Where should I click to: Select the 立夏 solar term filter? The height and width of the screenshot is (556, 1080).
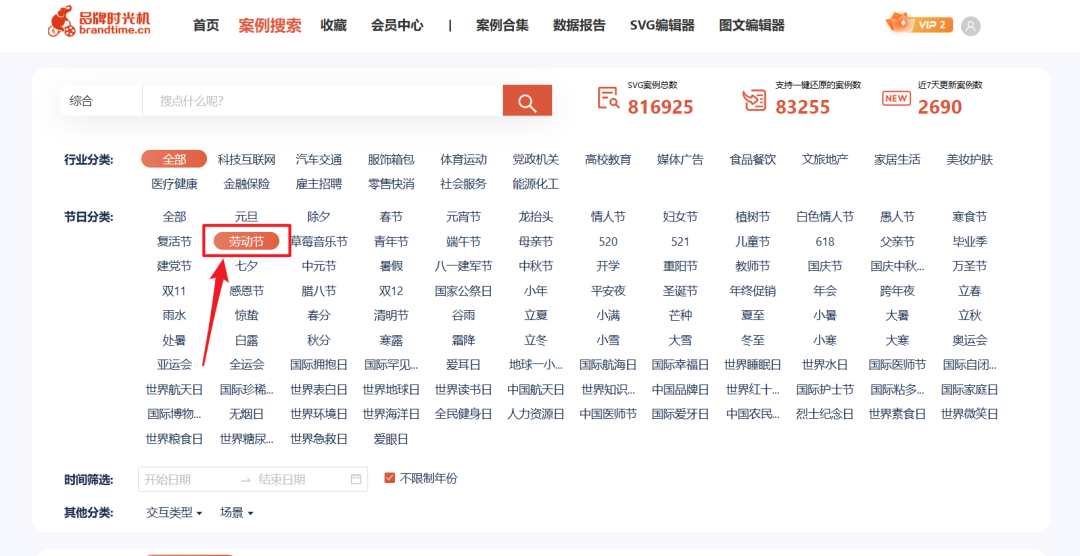(x=536, y=316)
